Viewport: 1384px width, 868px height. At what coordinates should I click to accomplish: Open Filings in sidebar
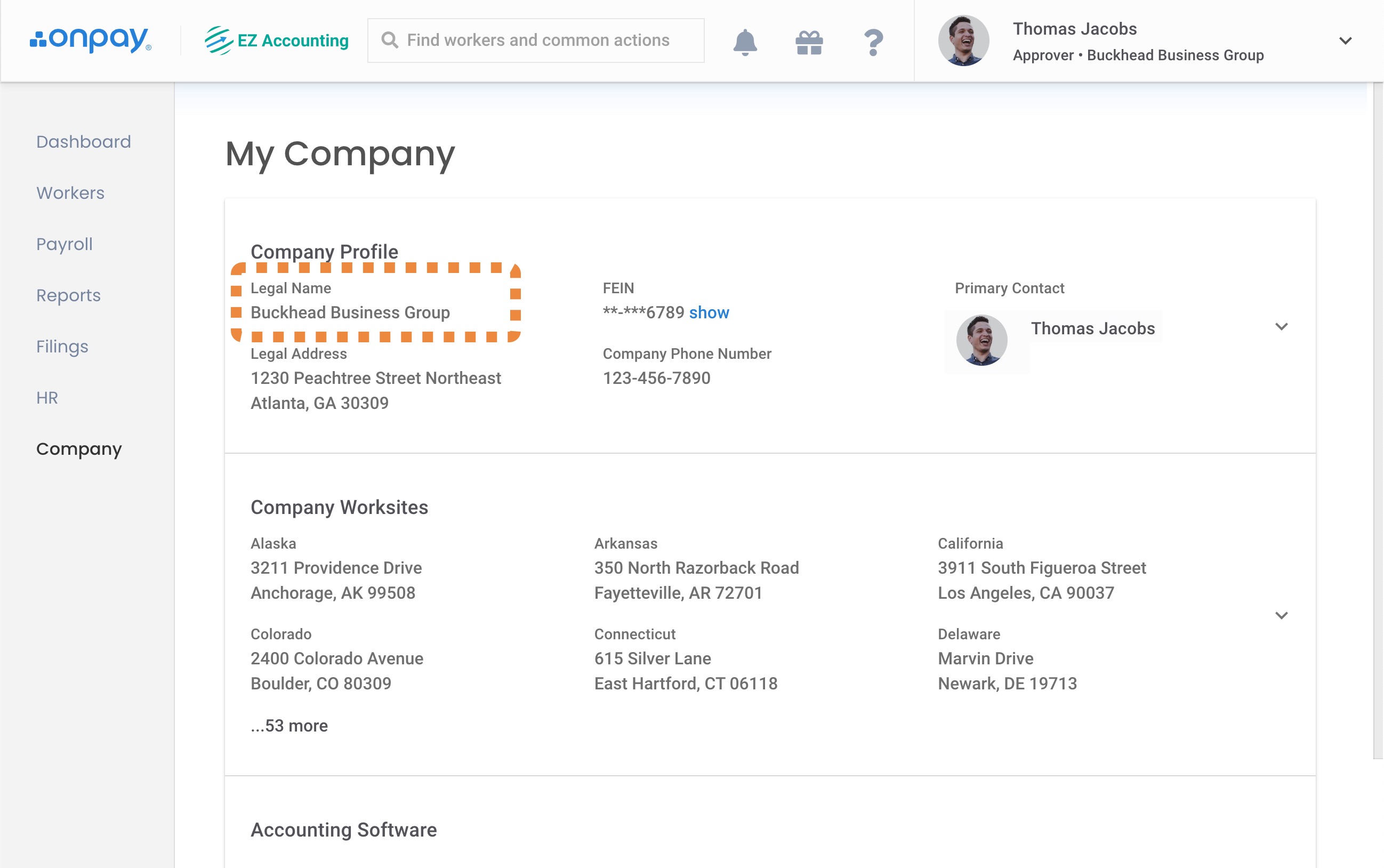[x=62, y=346]
